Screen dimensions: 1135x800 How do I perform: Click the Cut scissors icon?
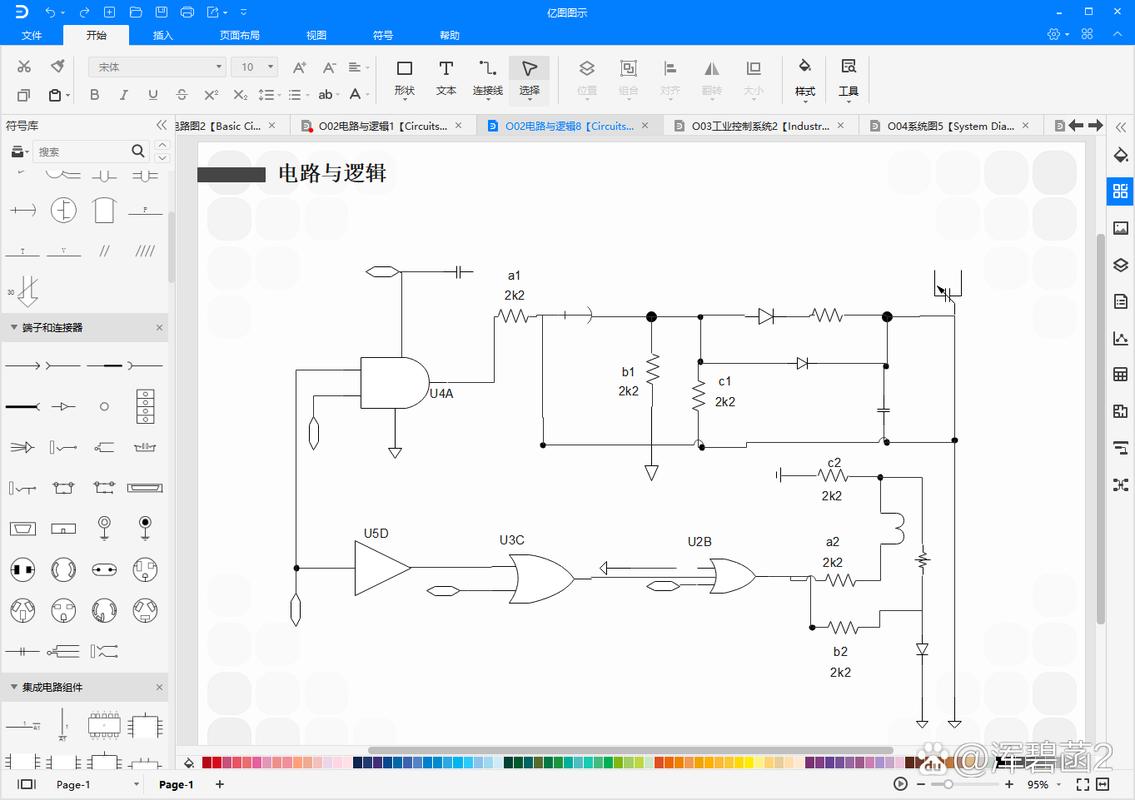point(24,67)
